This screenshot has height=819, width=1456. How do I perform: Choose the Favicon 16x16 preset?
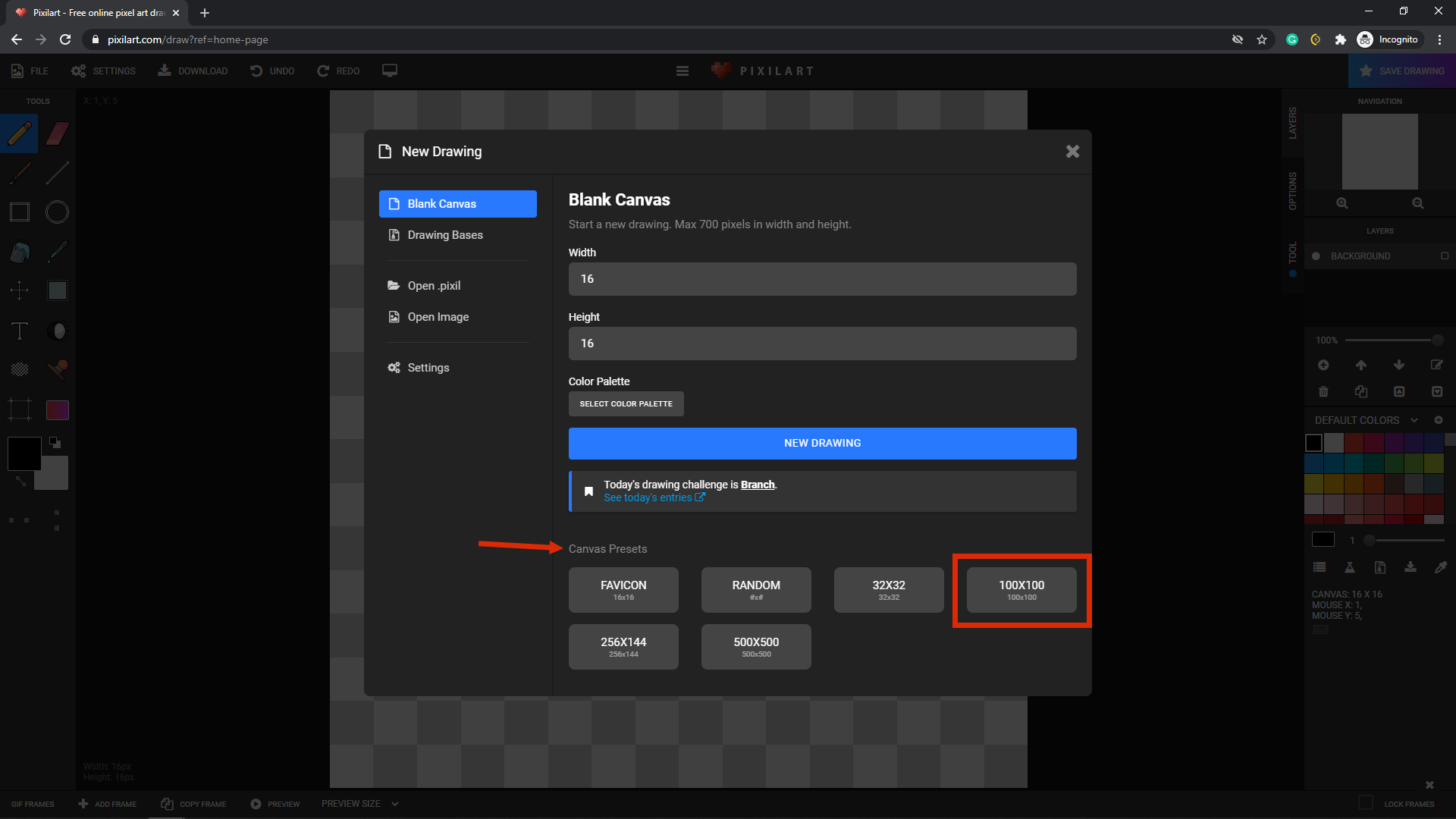pyautogui.click(x=623, y=590)
